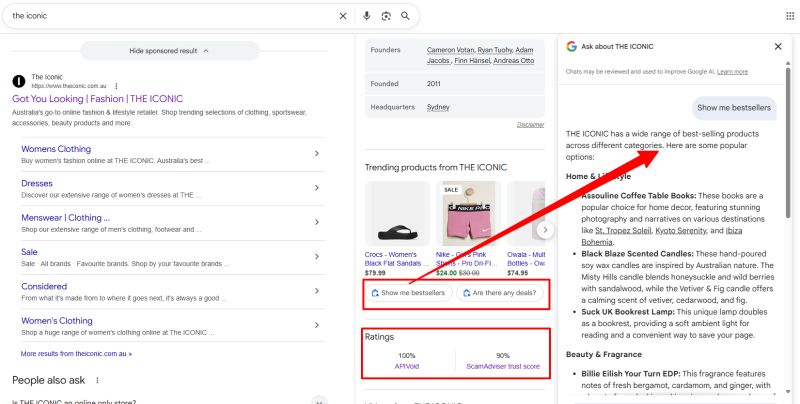Expand Menswear sitelink chevron
The width and height of the screenshot is (800, 404).
click(316, 222)
